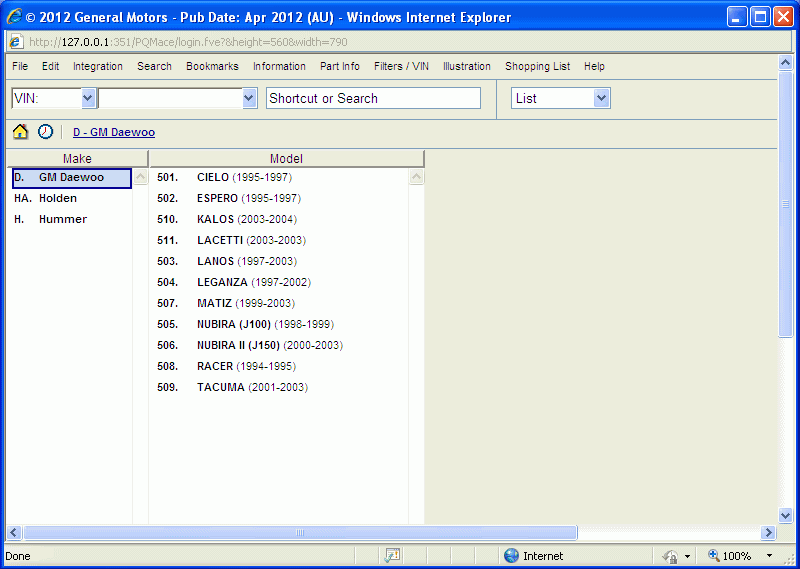800x569 pixels.
Task: Open the zoom level dropdown arrow
Action: (x=769, y=556)
